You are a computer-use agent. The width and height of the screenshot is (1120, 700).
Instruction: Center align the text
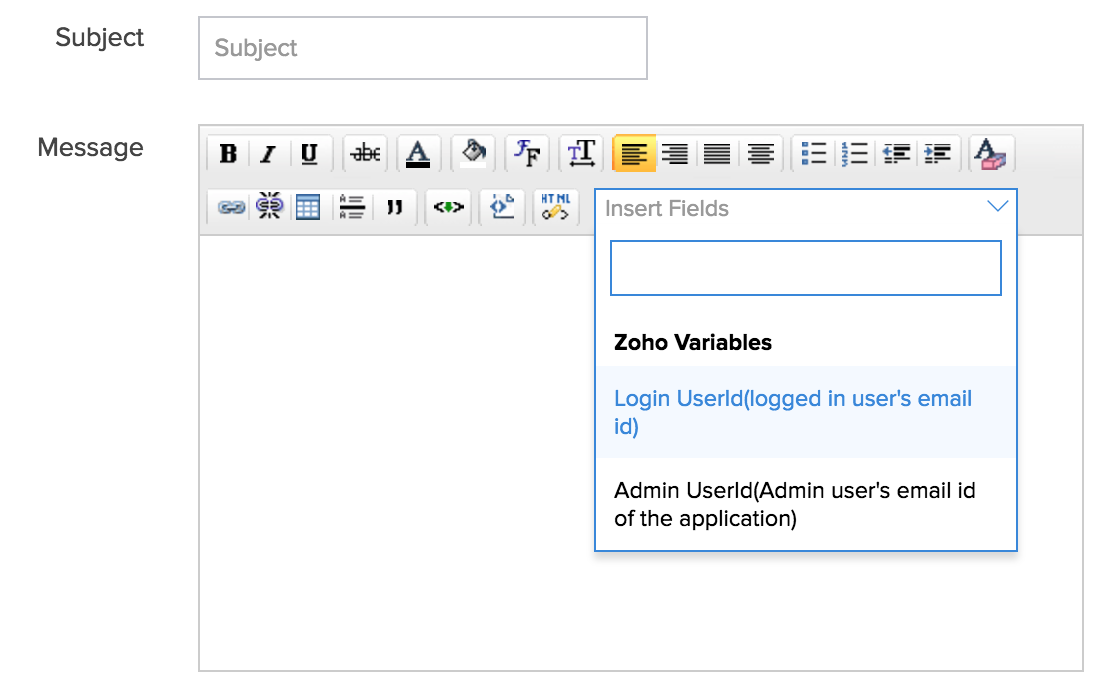coord(761,154)
